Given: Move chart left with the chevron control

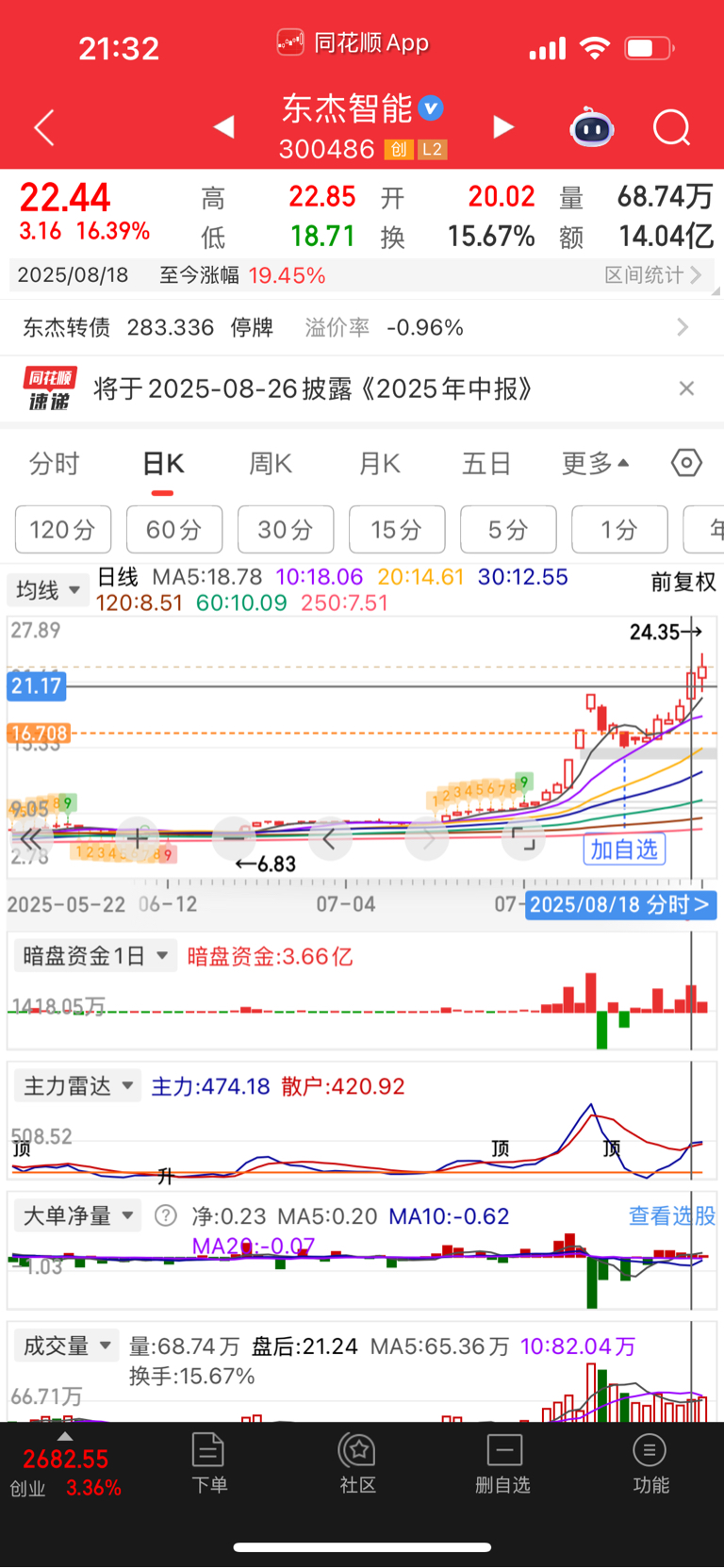Looking at the screenshot, I should coord(330,837).
